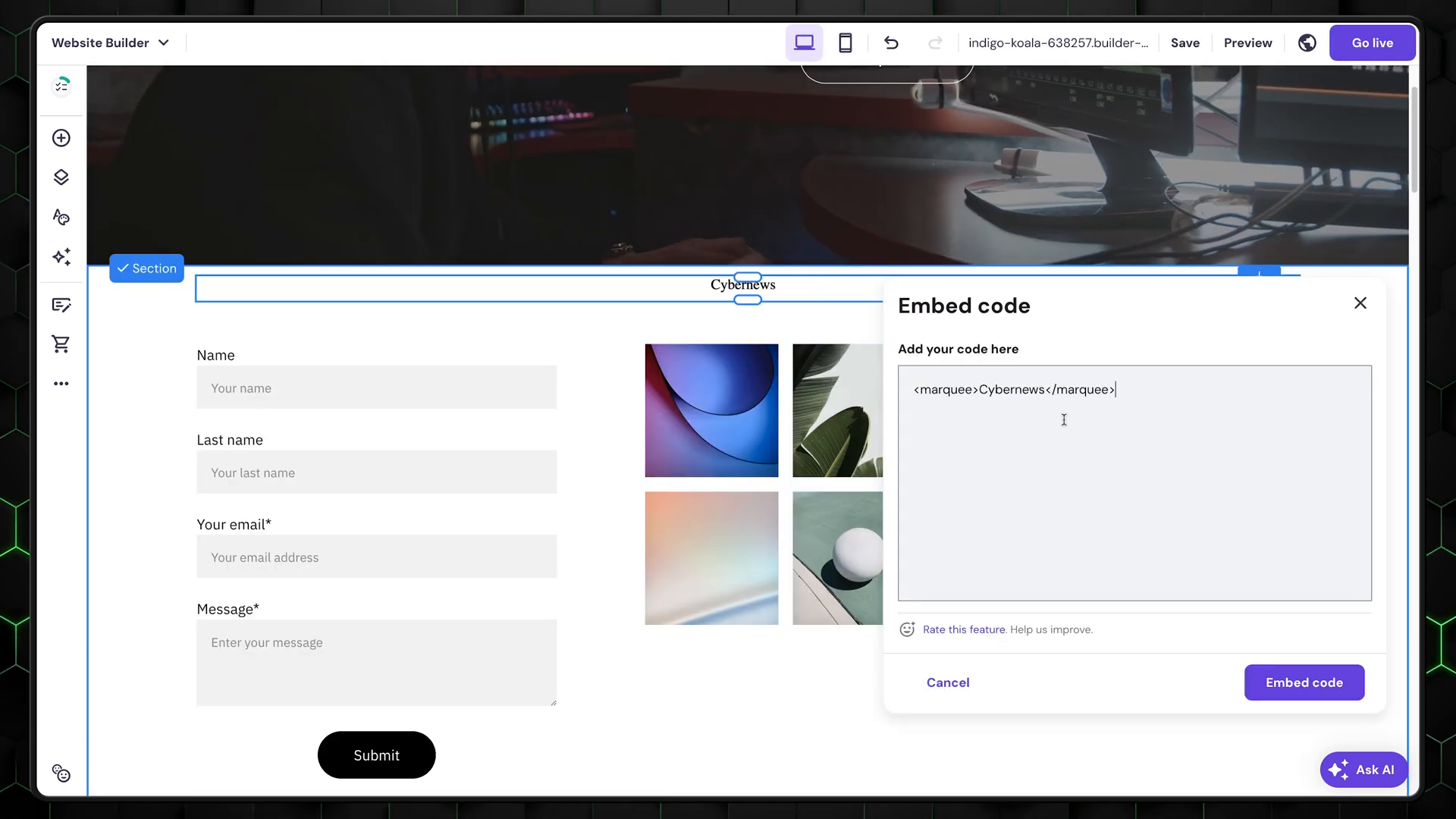
Task: Select the abstract blue image thumbnail
Action: point(711,410)
